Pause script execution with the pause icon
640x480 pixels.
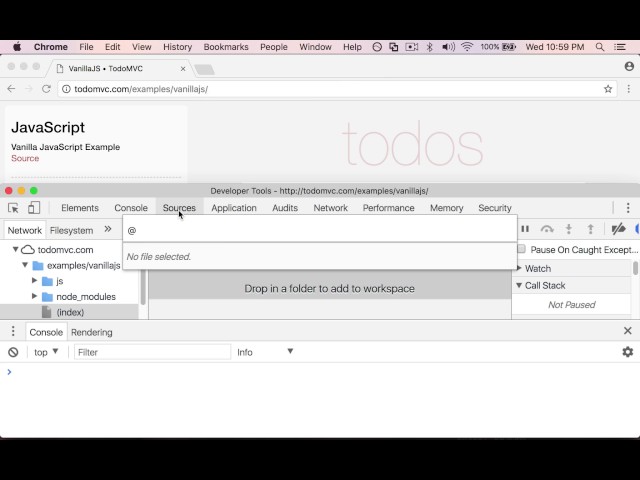click(x=525, y=229)
